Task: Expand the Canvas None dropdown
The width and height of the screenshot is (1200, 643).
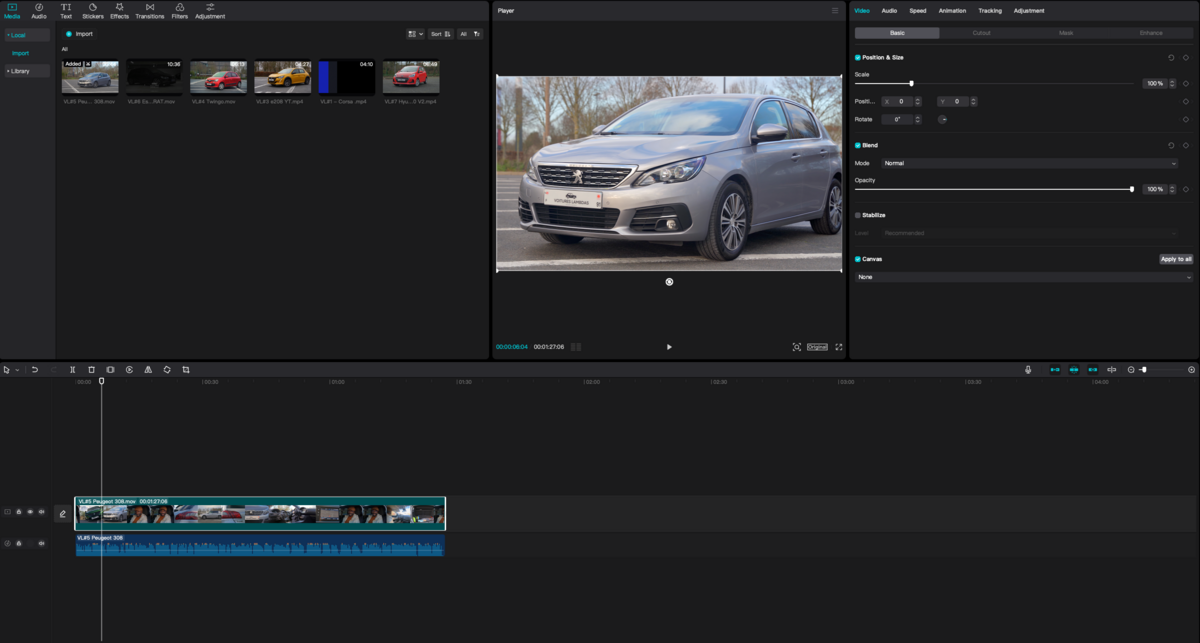Action: pos(1024,277)
